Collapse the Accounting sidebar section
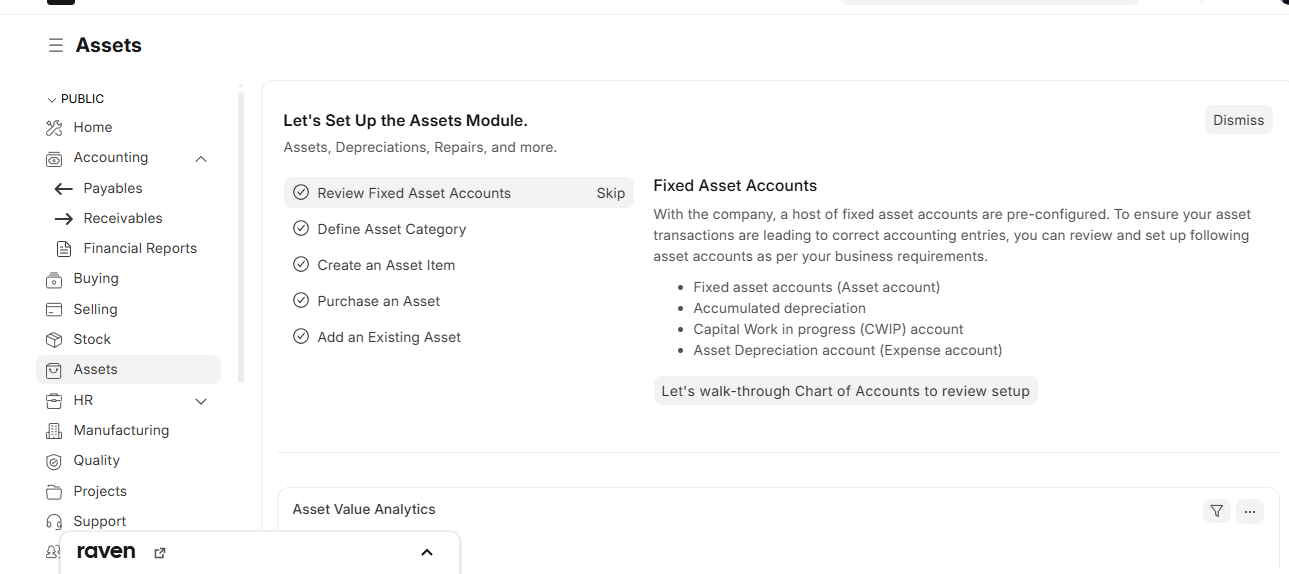Screen dimensions: 1289x574 [201, 158]
